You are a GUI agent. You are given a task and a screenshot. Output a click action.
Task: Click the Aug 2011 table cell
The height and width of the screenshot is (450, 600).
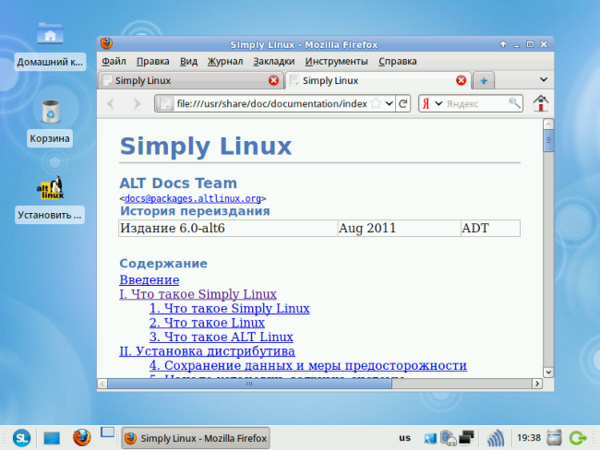pyautogui.click(x=399, y=228)
